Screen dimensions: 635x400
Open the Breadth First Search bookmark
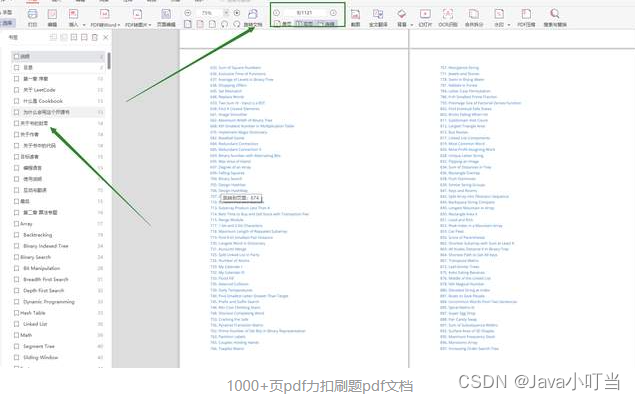pos(46,279)
